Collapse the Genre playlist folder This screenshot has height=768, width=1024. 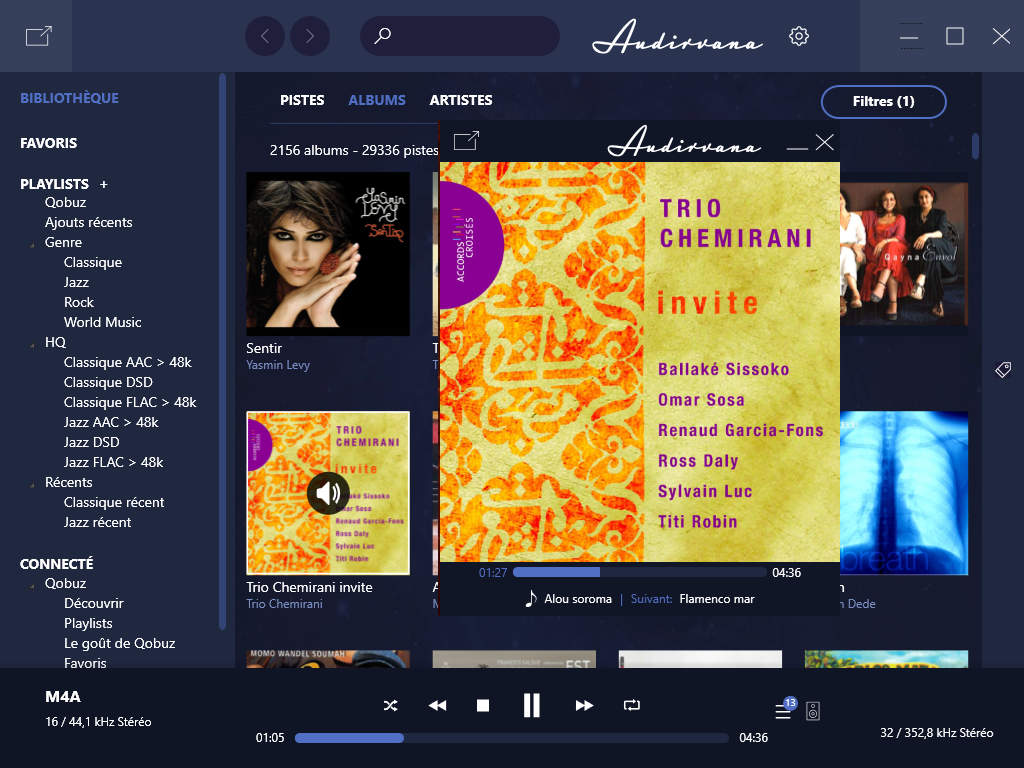(x=32, y=245)
